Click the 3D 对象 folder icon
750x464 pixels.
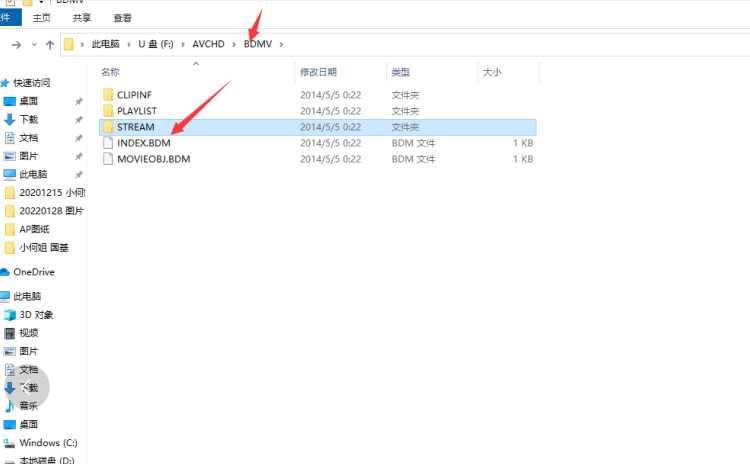[x=10, y=314]
